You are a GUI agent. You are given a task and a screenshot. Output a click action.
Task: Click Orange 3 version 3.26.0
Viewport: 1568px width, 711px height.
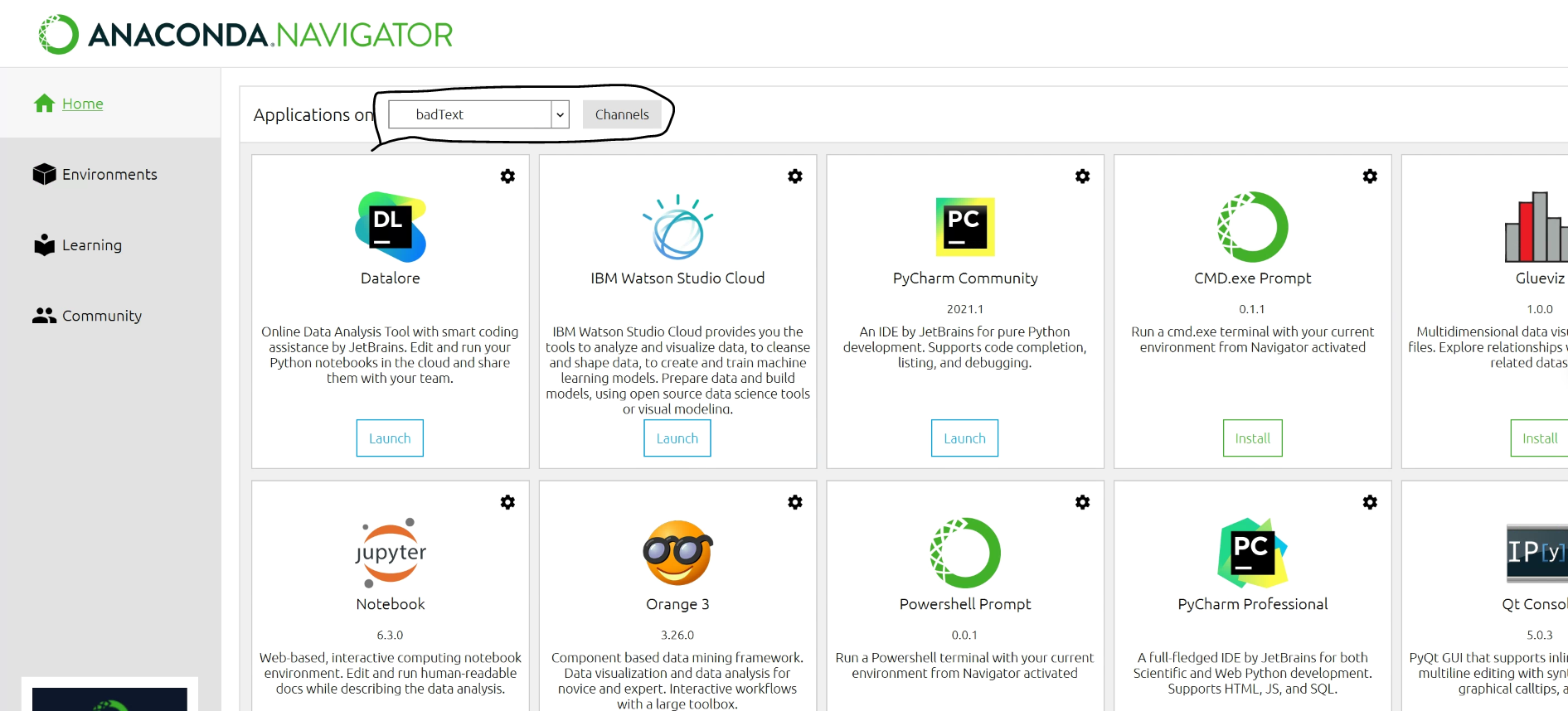click(x=677, y=635)
